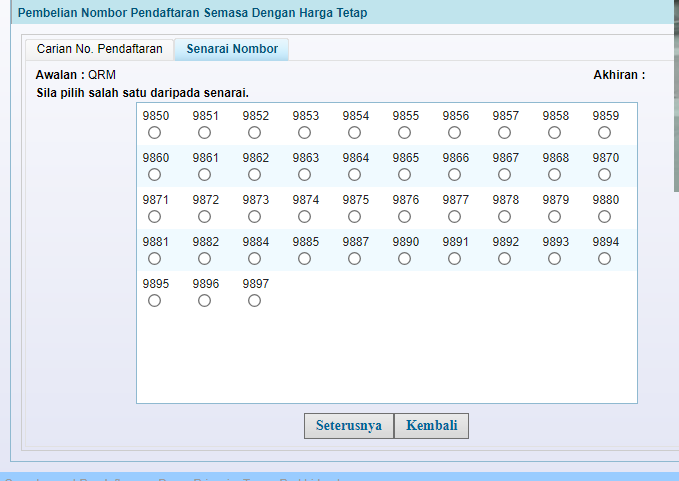Select registration number 9894
Image resolution: width=679 pixels, height=481 pixels.
(605, 259)
